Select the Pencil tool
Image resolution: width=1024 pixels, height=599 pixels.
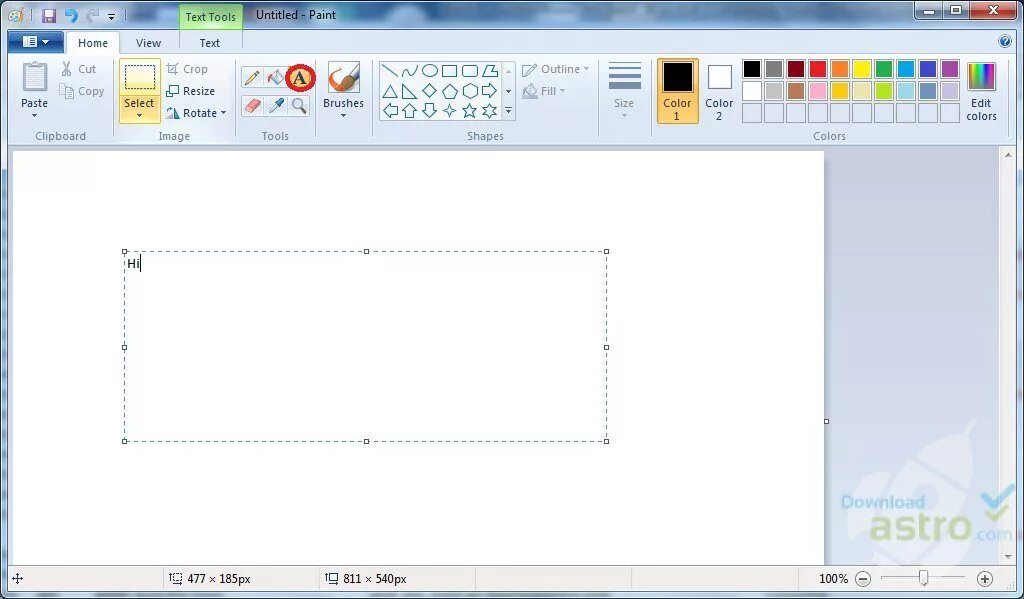pyautogui.click(x=252, y=78)
